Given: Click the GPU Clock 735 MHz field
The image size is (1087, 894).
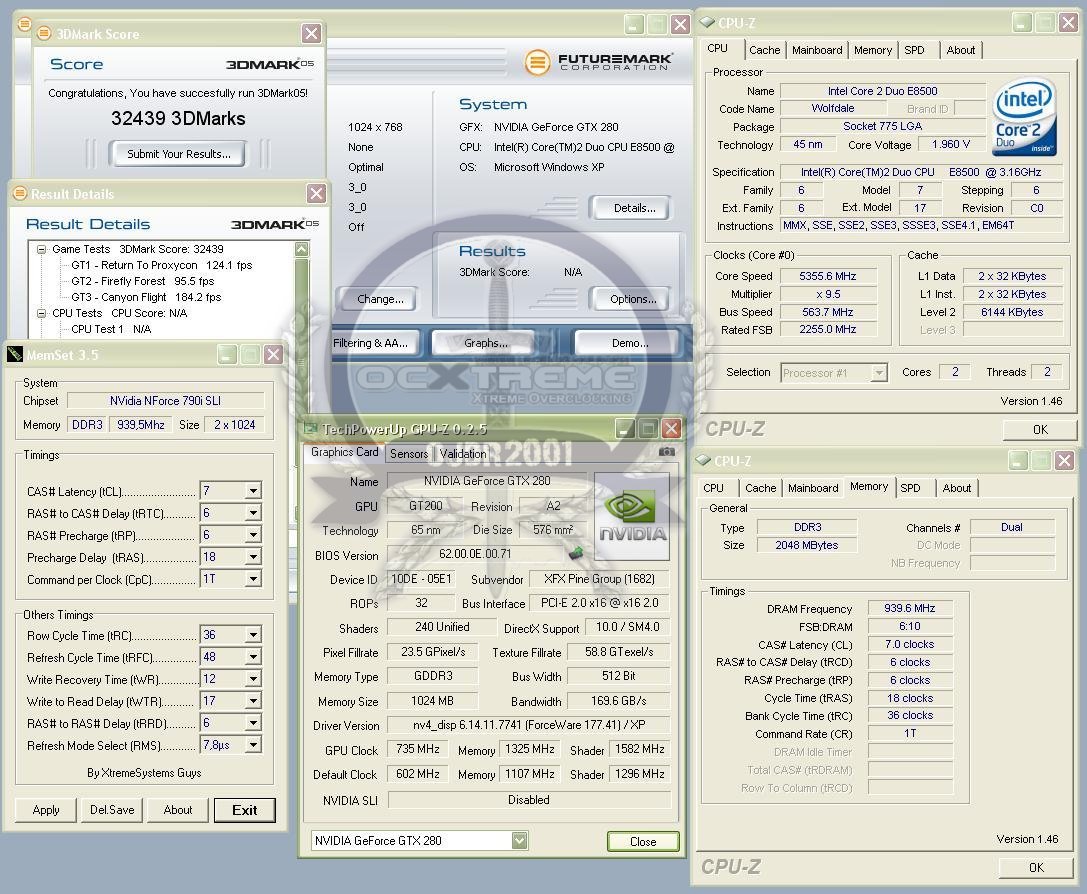Looking at the screenshot, I should point(417,749).
